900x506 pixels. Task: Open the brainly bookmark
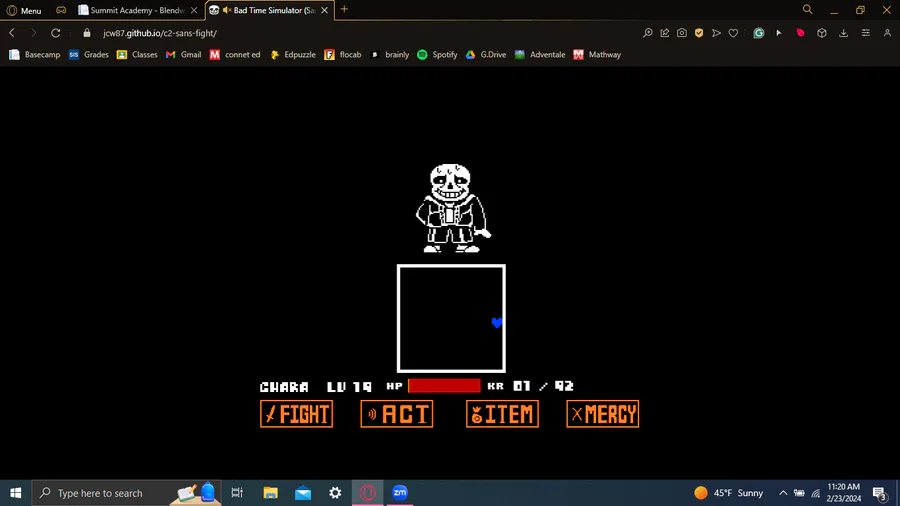(x=390, y=55)
